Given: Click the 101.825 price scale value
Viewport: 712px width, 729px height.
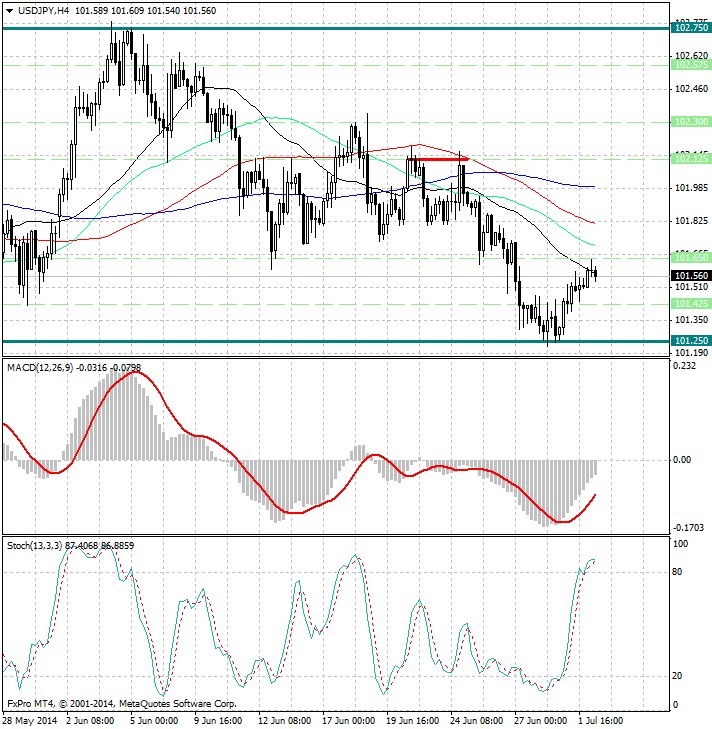Looking at the screenshot, I should (x=691, y=221).
